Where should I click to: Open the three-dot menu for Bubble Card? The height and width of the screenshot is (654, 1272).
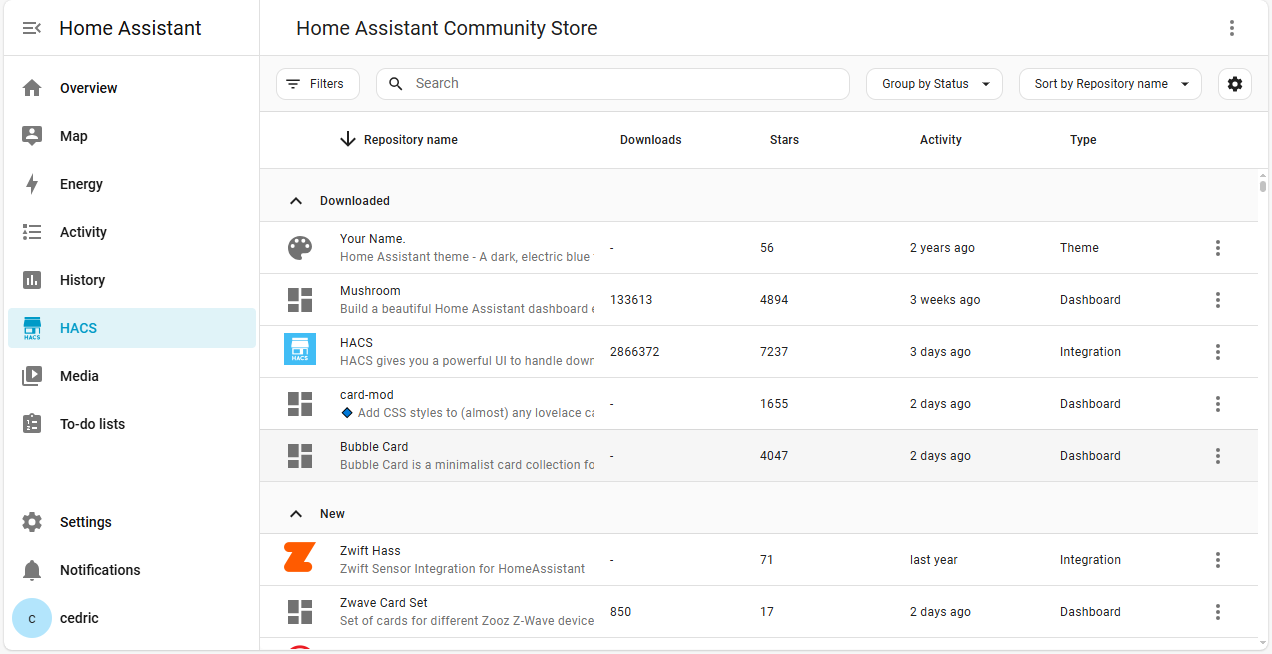pos(1217,456)
